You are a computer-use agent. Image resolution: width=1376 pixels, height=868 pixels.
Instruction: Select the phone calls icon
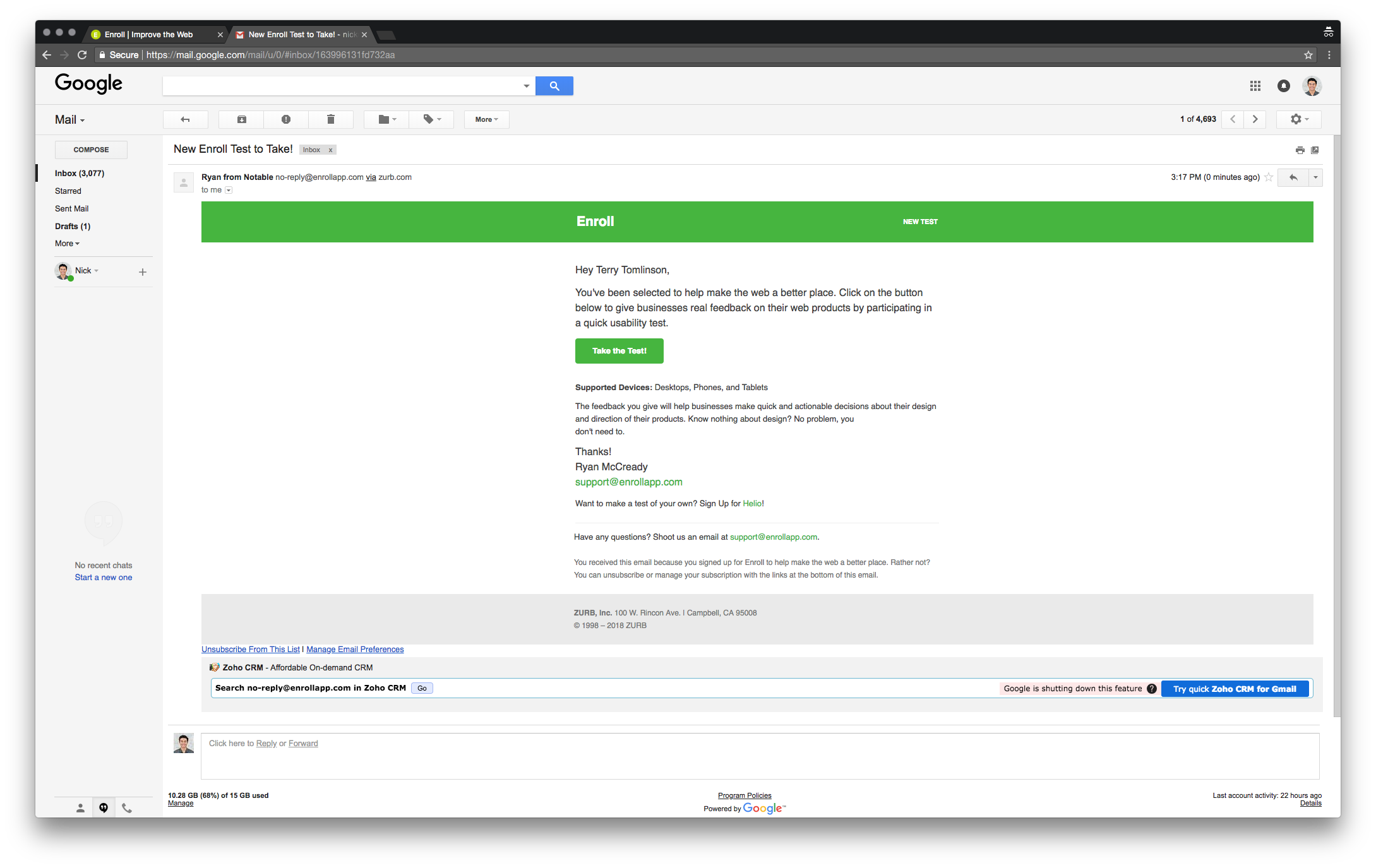coord(127,808)
